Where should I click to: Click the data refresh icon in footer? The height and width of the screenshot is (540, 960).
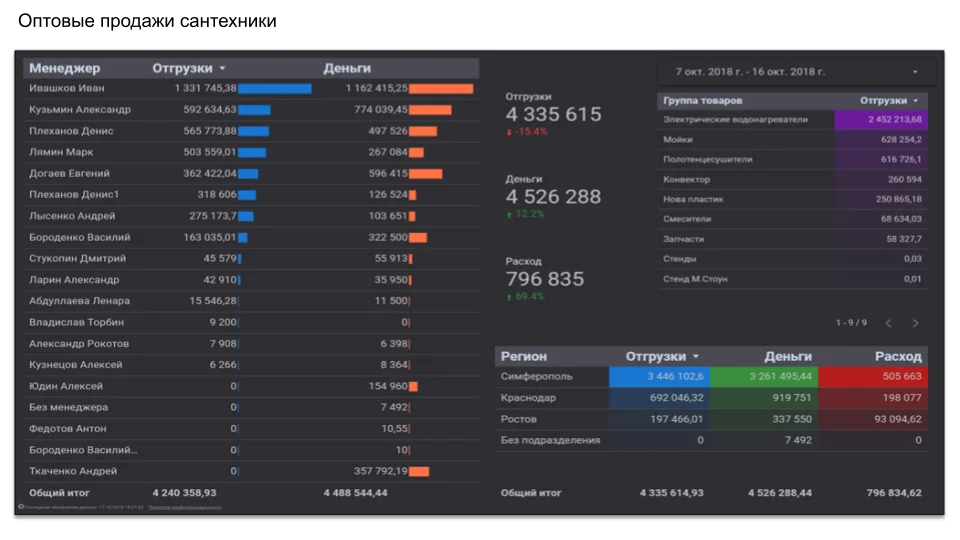(x=21, y=507)
